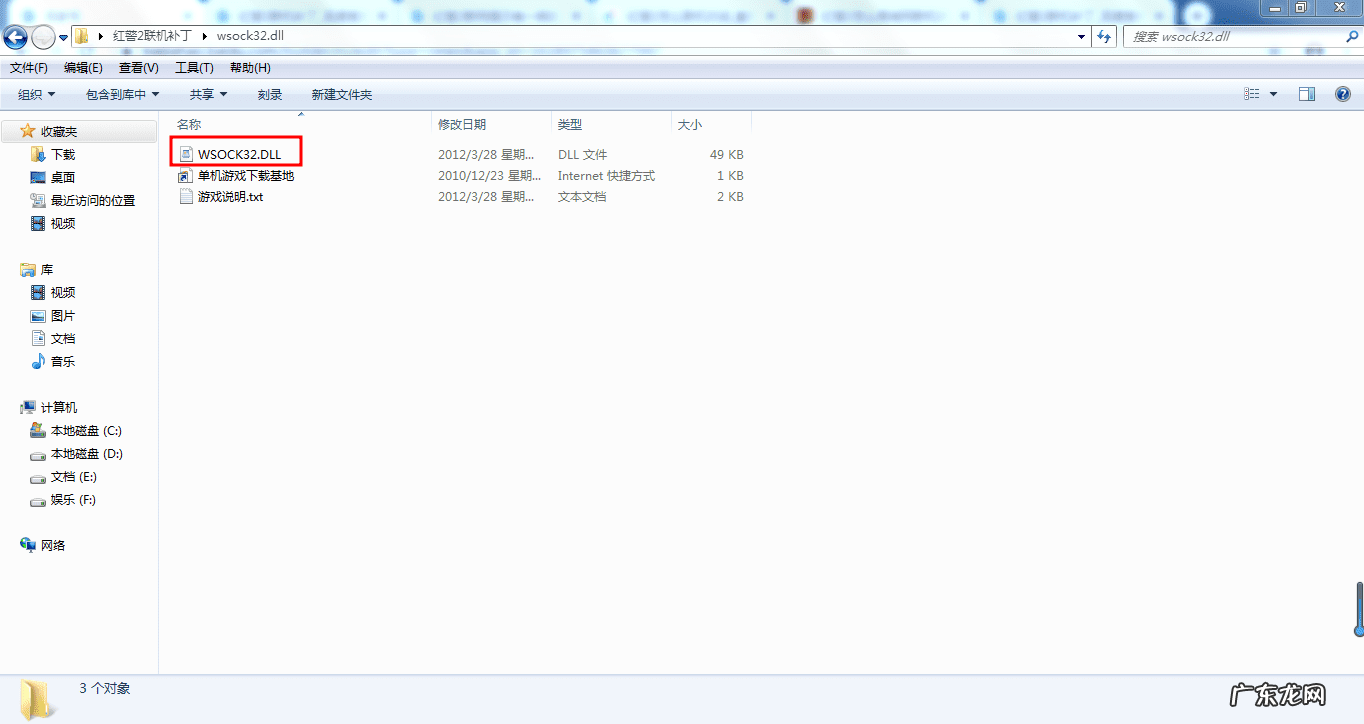Expand the 包含到库中 dropdown
Image resolution: width=1364 pixels, height=724 pixels.
pyautogui.click(x=122, y=94)
